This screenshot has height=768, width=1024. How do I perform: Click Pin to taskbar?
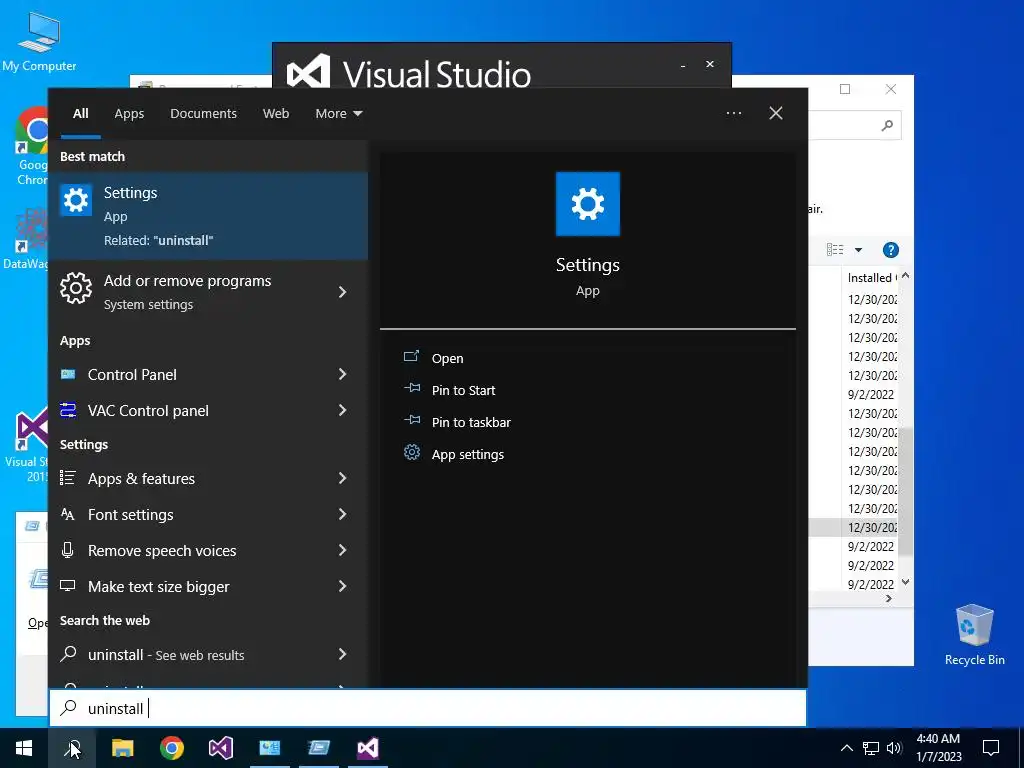[x=471, y=423]
